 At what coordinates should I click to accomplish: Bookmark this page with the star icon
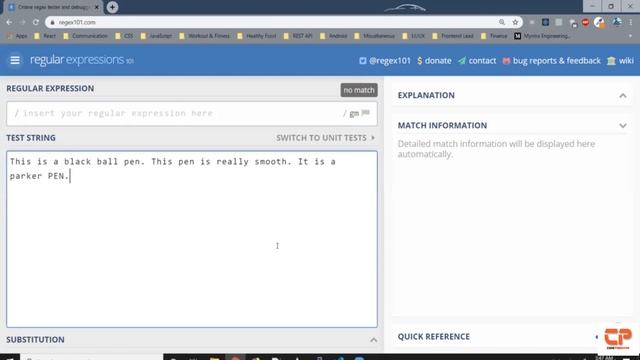515,22
